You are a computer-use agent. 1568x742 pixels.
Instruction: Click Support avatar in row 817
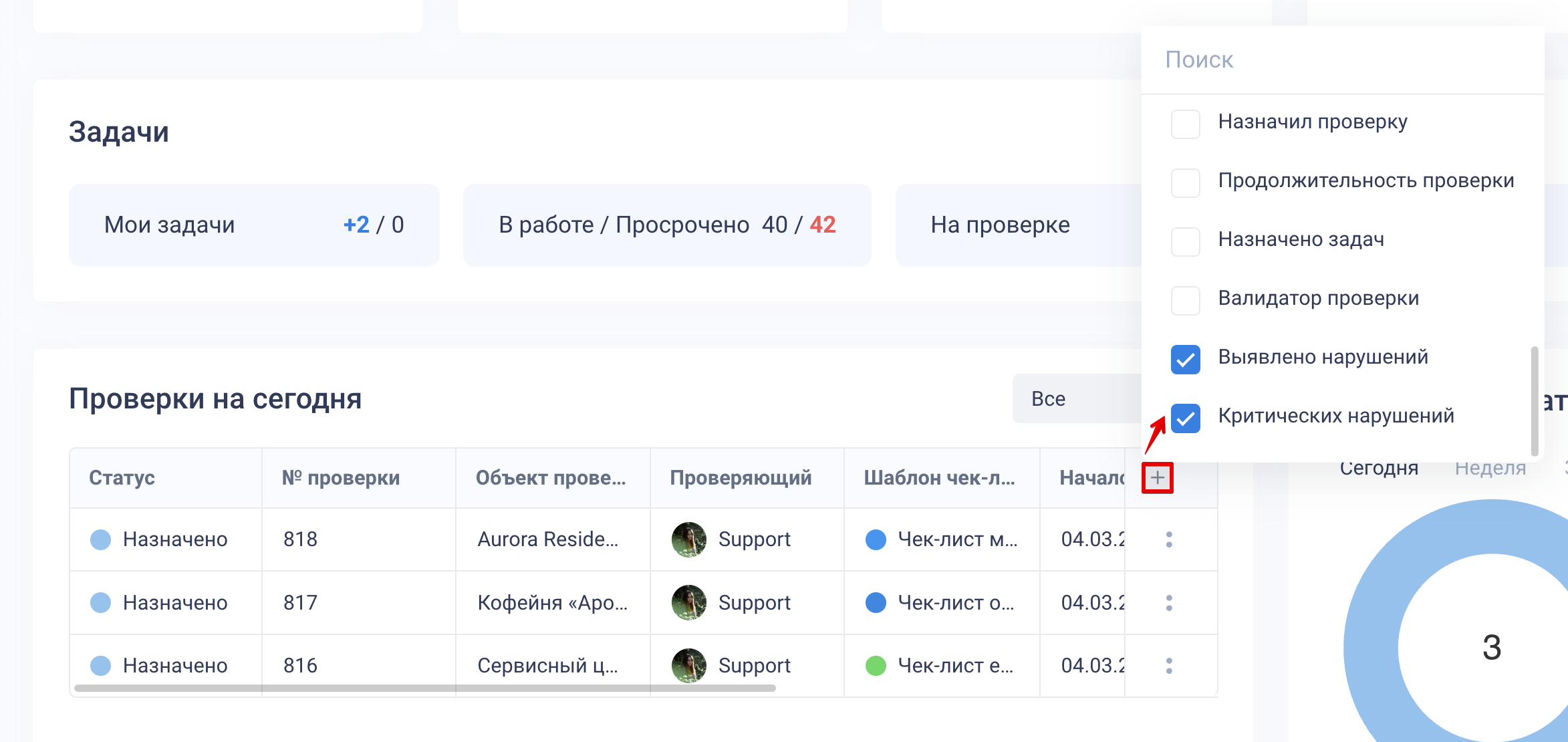(x=688, y=602)
